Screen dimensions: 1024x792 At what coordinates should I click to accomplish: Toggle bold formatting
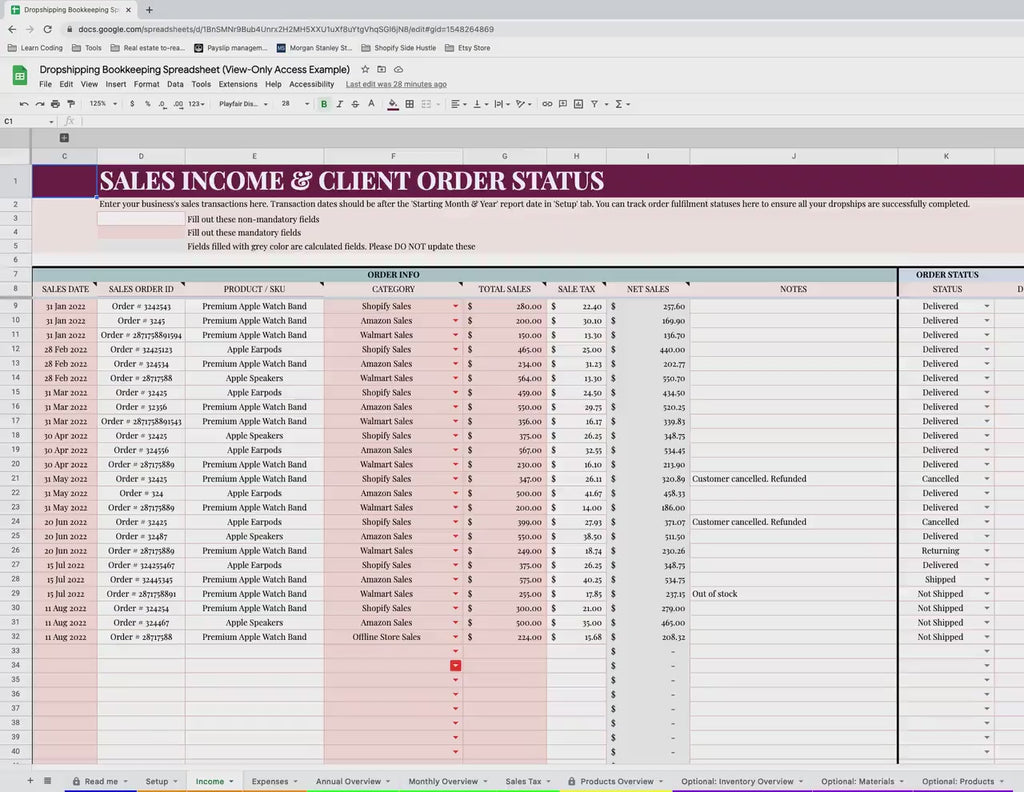tap(324, 104)
